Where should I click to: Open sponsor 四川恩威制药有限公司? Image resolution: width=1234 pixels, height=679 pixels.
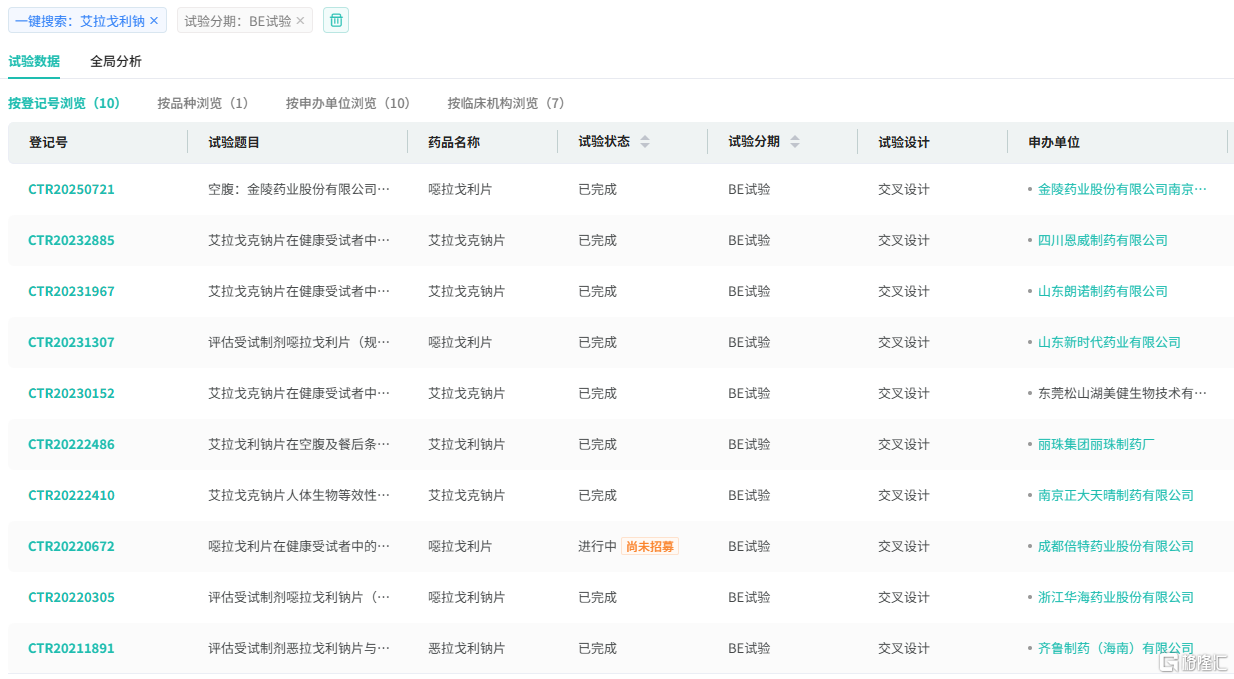pos(1103,240)
